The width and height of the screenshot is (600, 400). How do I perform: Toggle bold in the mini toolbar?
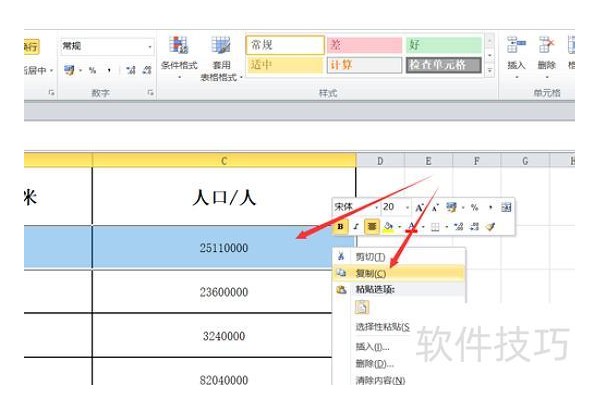coord(340,227)
